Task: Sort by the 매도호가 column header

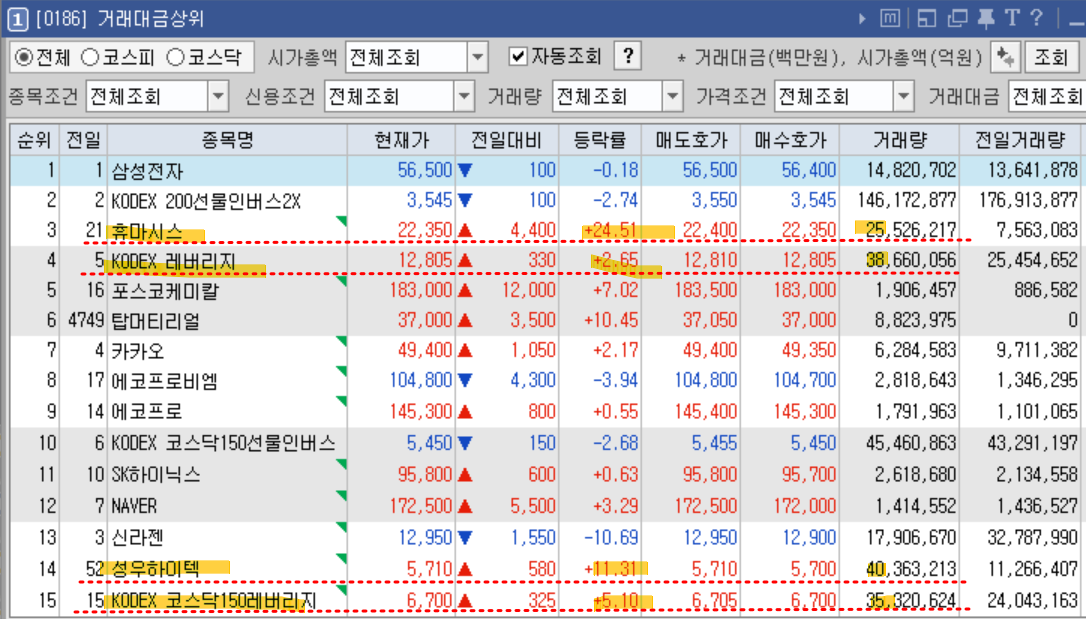Action: [691, 141]
